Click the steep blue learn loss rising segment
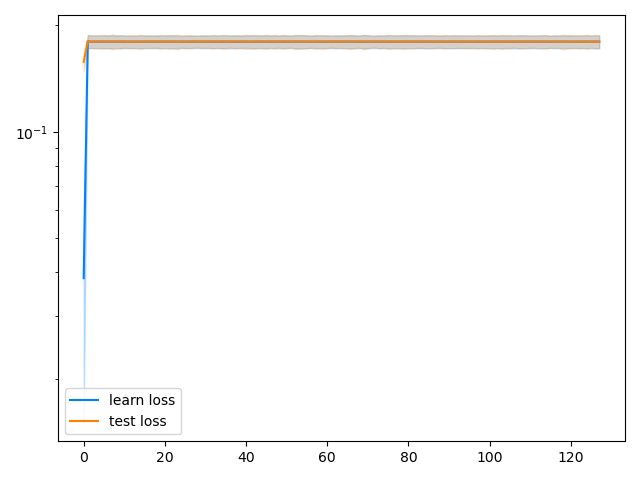This screenshot has width=640, height=480. pos(86,160)
